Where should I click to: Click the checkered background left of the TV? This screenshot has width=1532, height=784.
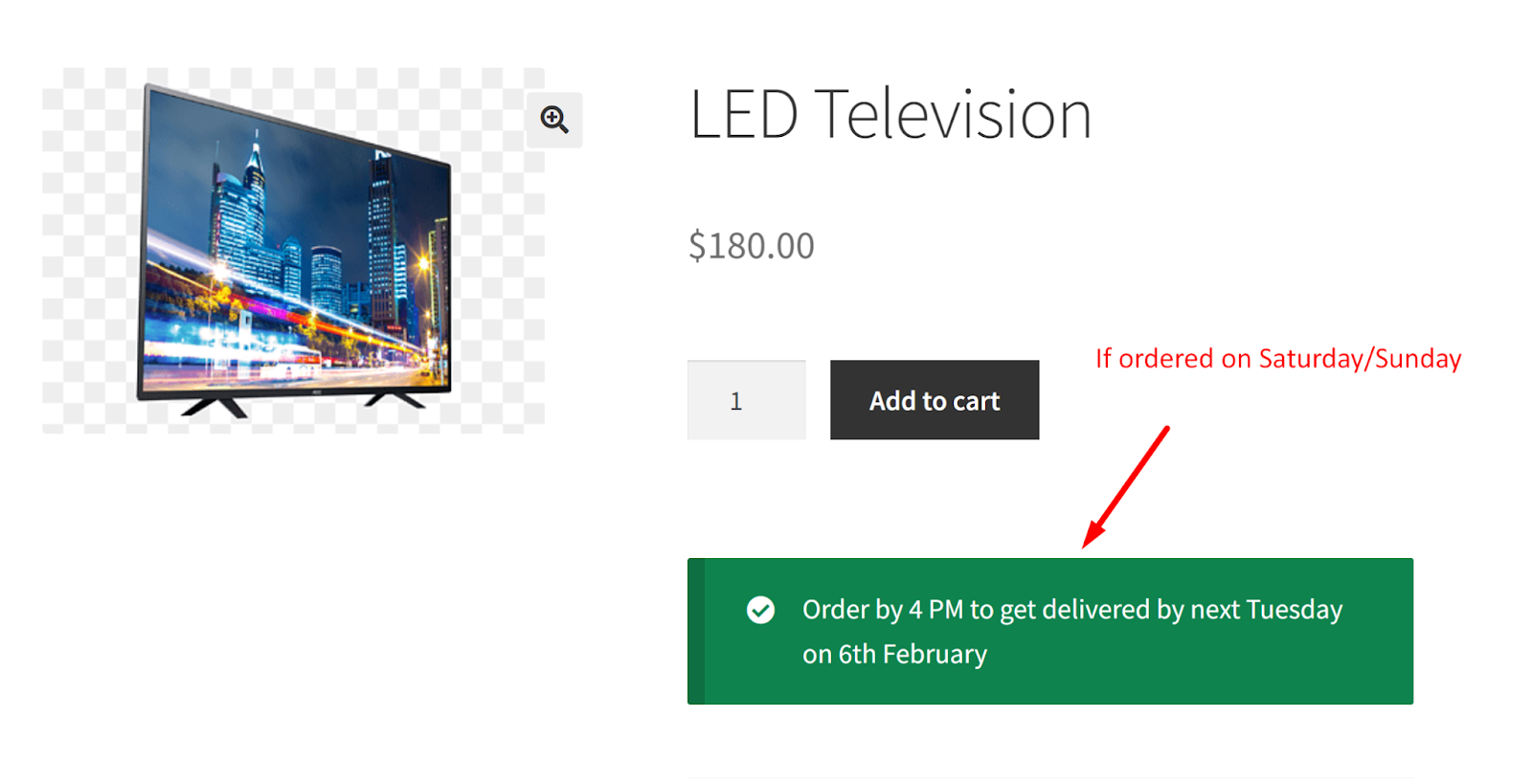(86, 249)
